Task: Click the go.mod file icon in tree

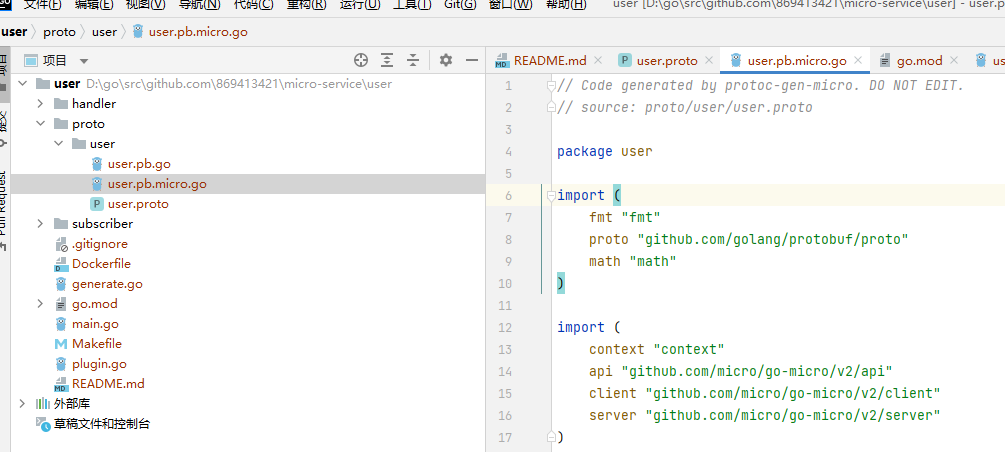Action: [61, 304]
